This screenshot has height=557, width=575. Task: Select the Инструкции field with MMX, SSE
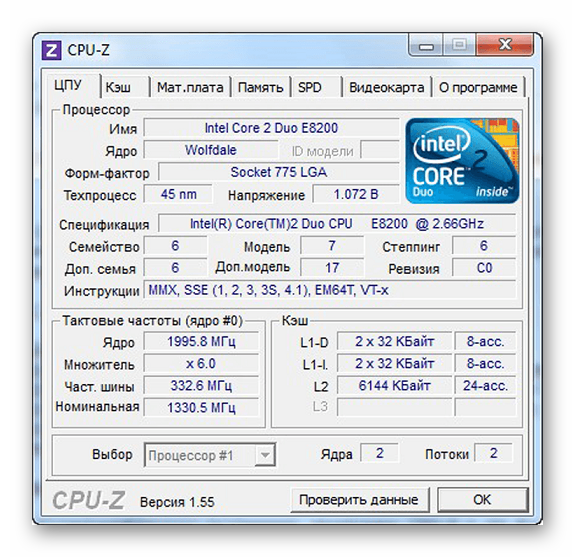[x=329, y=290]
